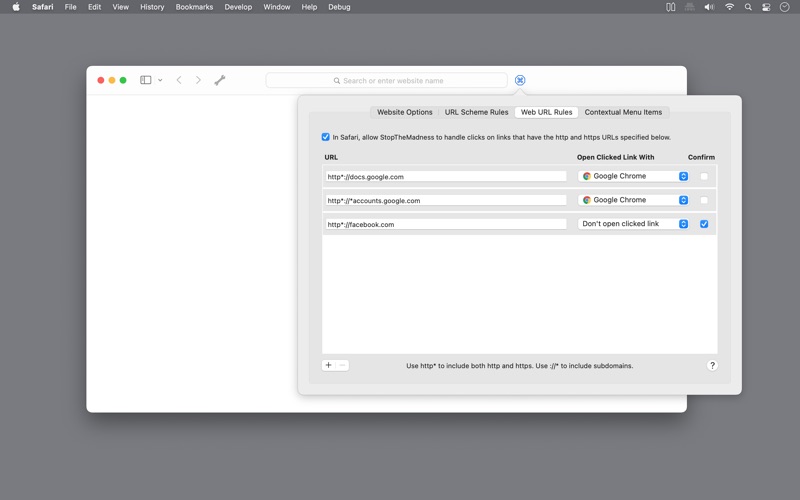
Task: Toggle allow StopTheMadness to handle links checkbox
Action: click(x=326, y=137)
